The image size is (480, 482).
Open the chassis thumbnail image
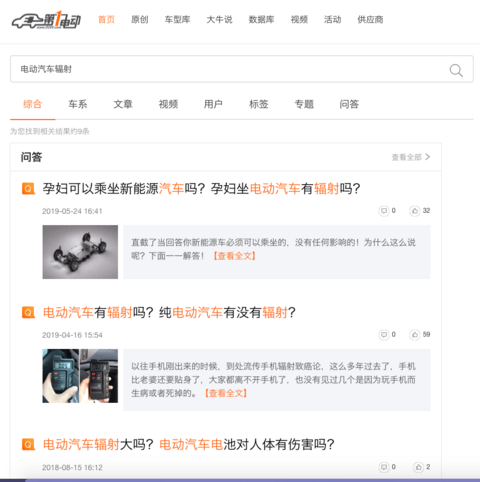pyautogui.click(x=80, y=252)
